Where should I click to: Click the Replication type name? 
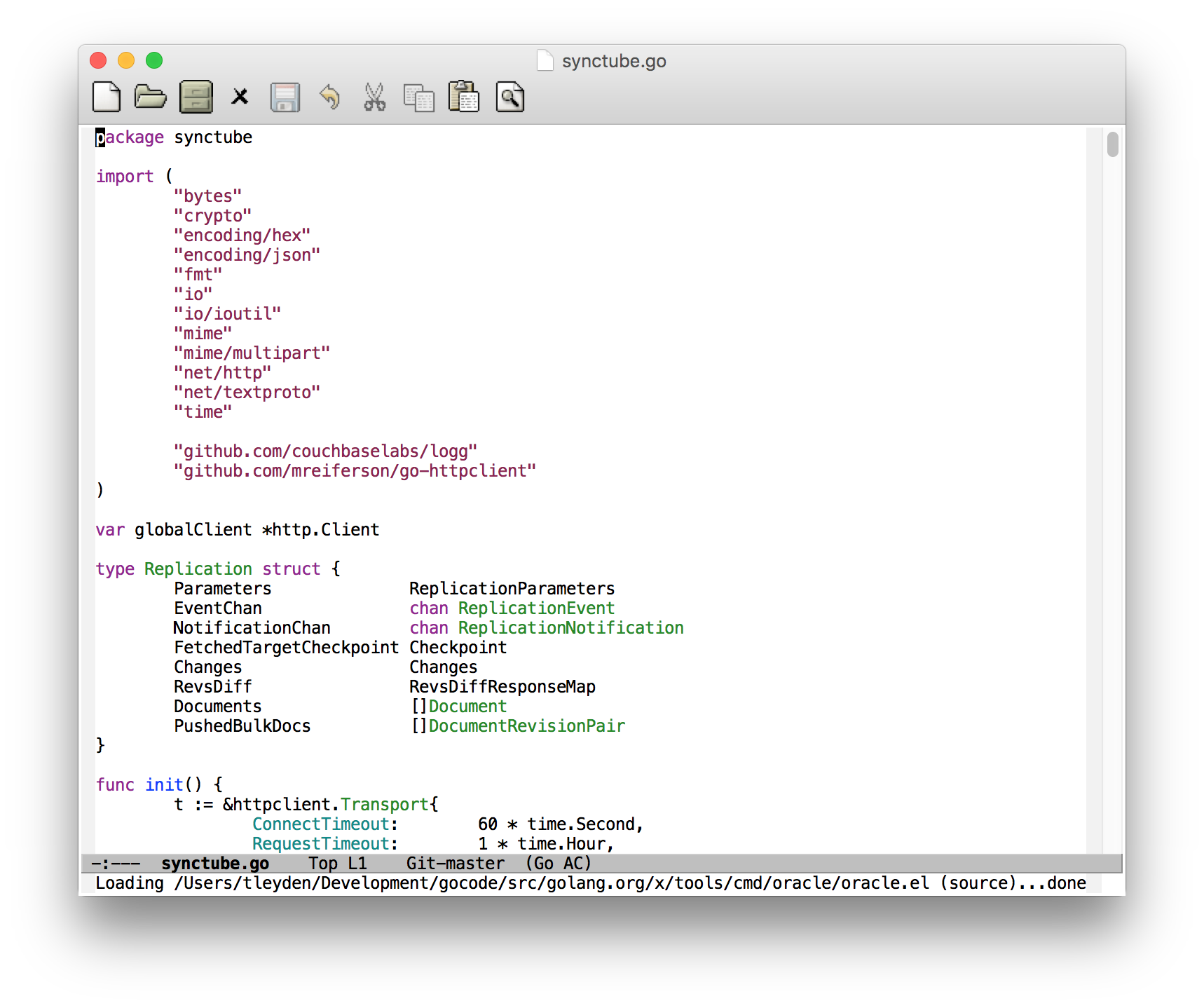coord(198,569)
